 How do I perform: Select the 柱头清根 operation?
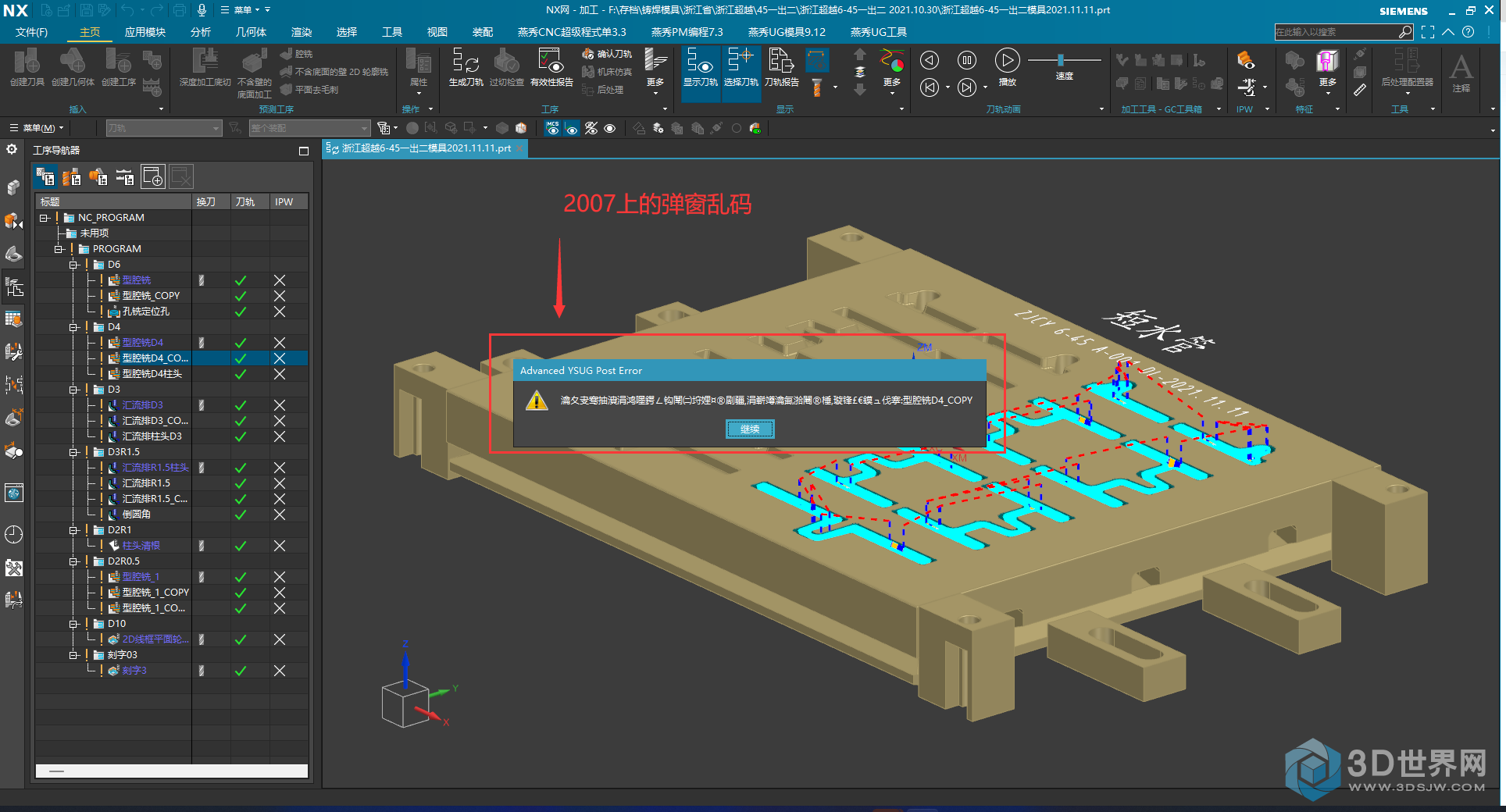pyautogui.click(x=141, y=546)
